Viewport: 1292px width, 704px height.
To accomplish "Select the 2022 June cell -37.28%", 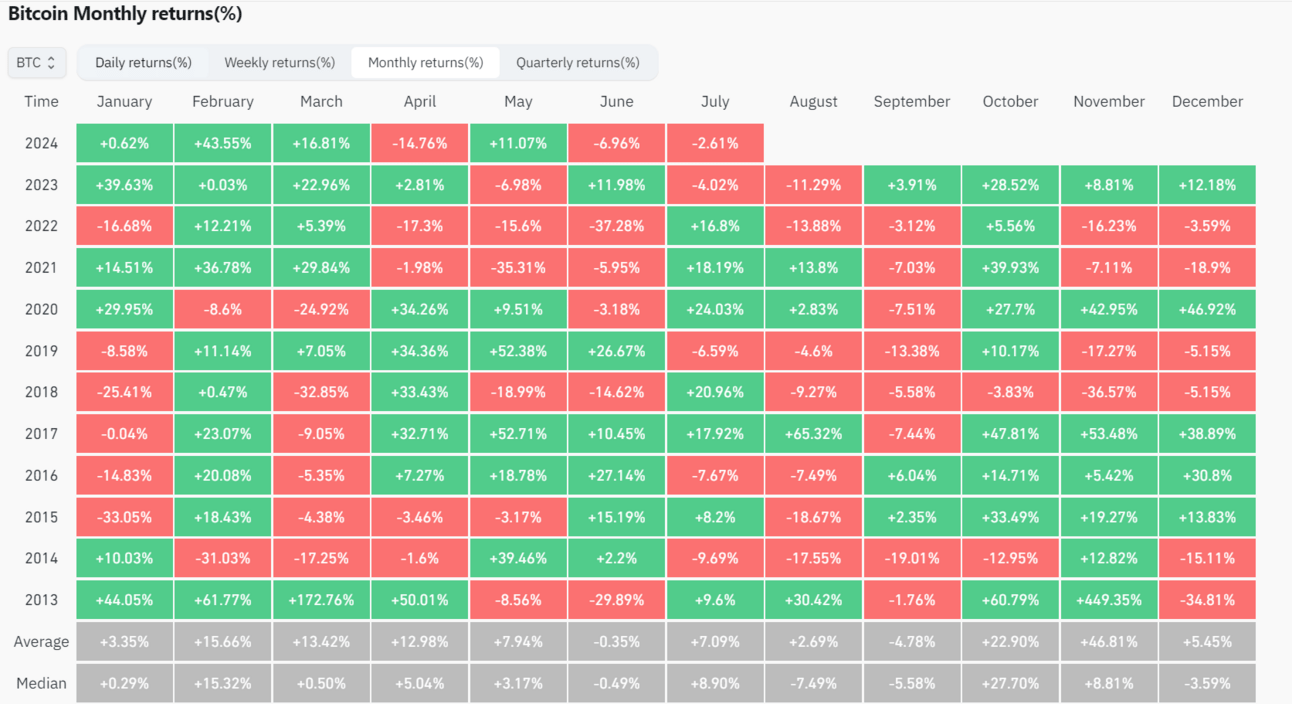I will point(616,226).
